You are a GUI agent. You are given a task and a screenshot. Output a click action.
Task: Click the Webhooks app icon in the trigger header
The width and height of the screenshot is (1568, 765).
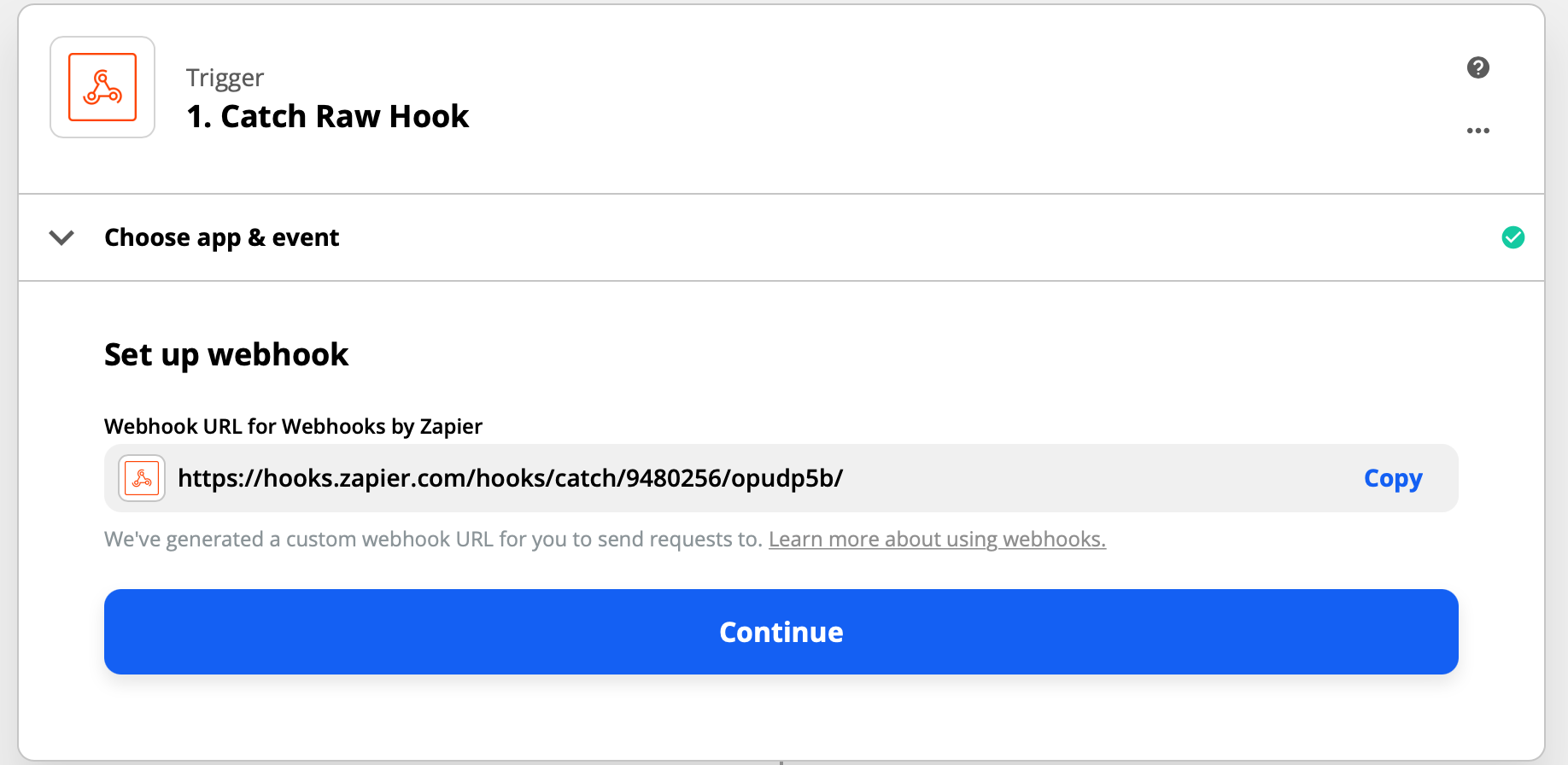tap(102, 87)
